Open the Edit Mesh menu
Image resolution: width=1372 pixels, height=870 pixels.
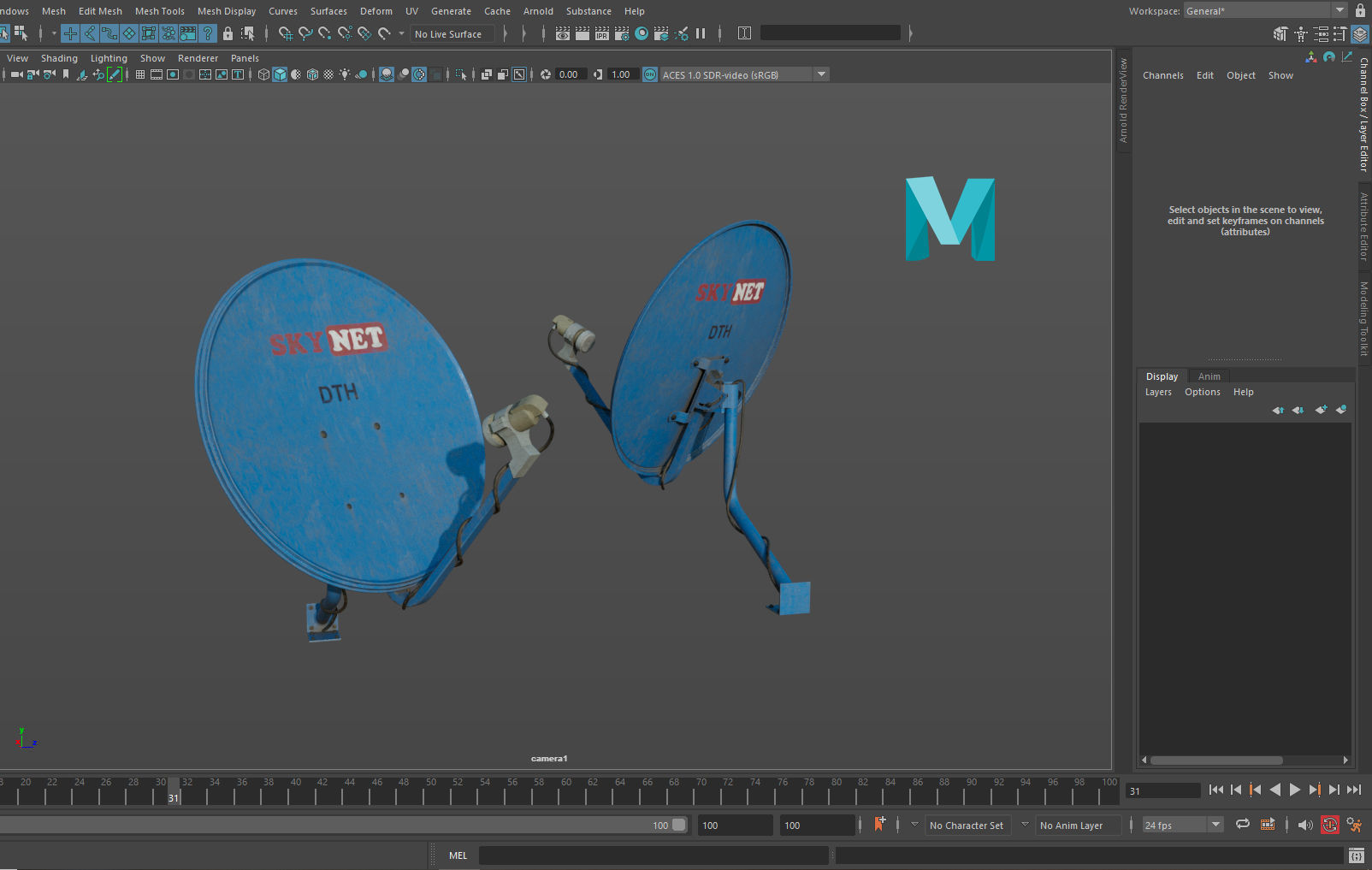[x=100, y=11]
